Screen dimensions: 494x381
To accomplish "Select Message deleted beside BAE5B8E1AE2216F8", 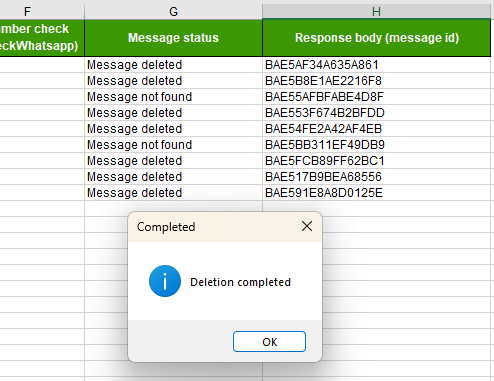I will pos(173,81).
